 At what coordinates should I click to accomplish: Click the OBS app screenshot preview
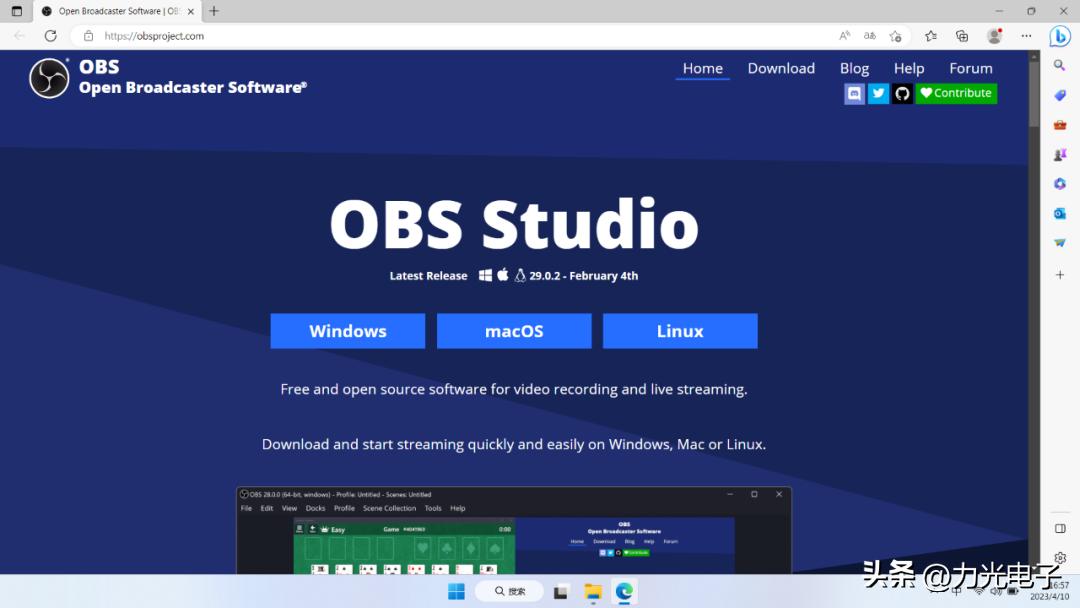(x=514, y=531)
